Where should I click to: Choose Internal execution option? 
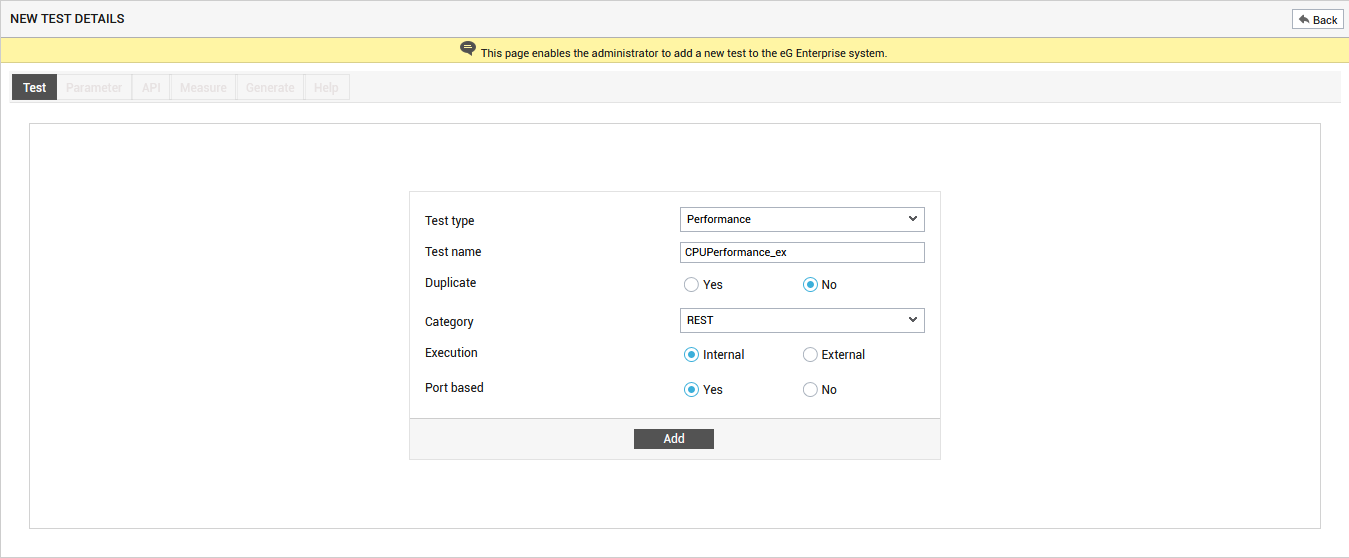[x=691, y=355]
